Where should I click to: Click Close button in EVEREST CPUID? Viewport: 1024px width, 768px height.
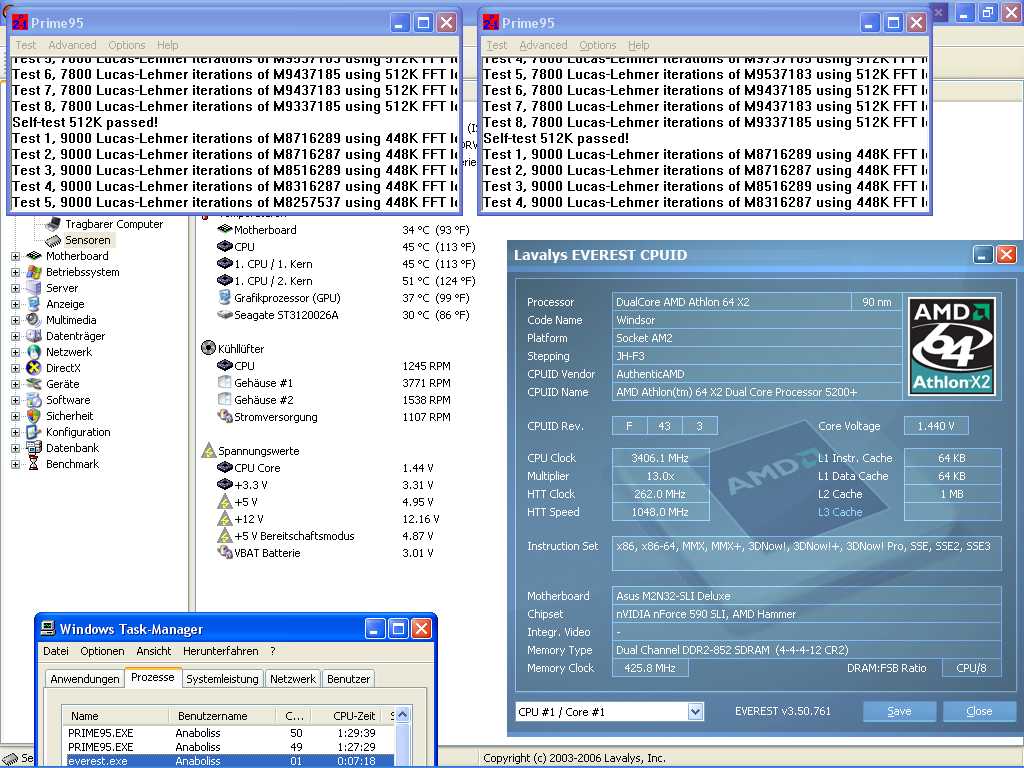point(979,711)
